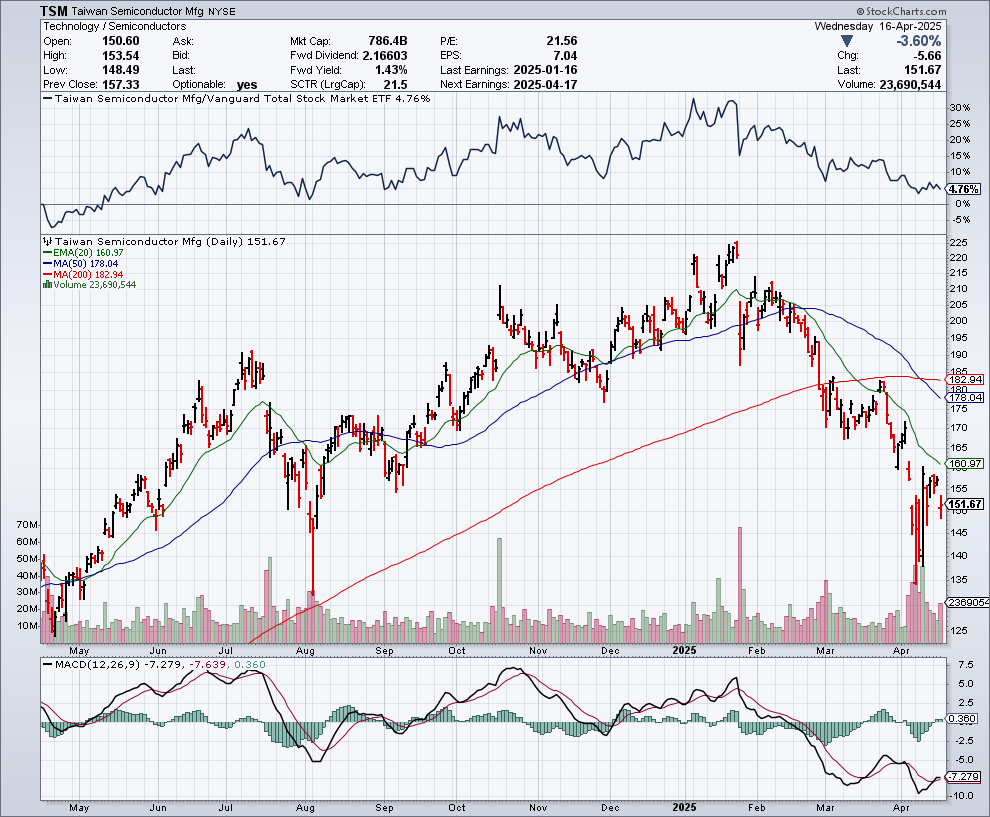Select the SCTR (LrgCap) value 21.5

pos(395,85)
